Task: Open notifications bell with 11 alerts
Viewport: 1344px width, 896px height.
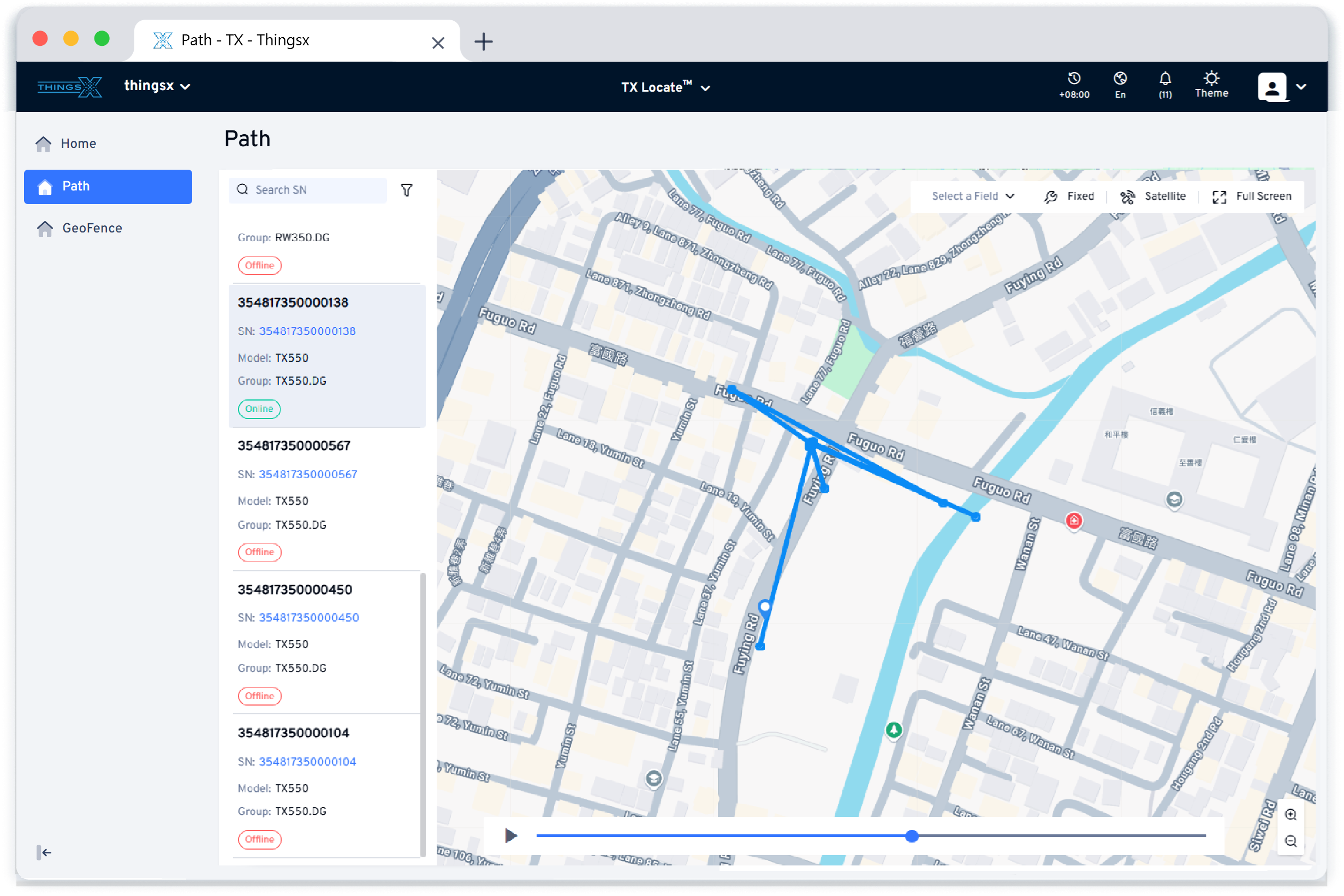Action: click(x=1165, y=86)
